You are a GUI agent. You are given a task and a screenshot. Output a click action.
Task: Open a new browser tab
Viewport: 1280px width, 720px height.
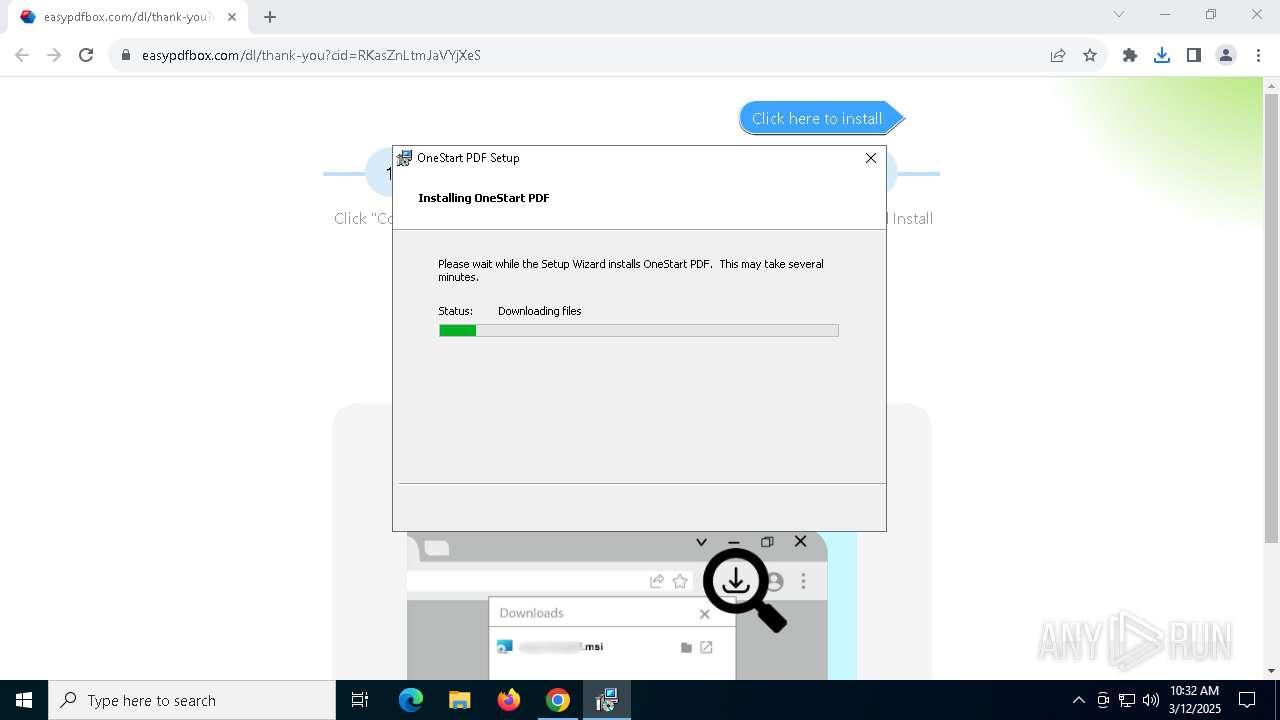click(x=270, y=16)
